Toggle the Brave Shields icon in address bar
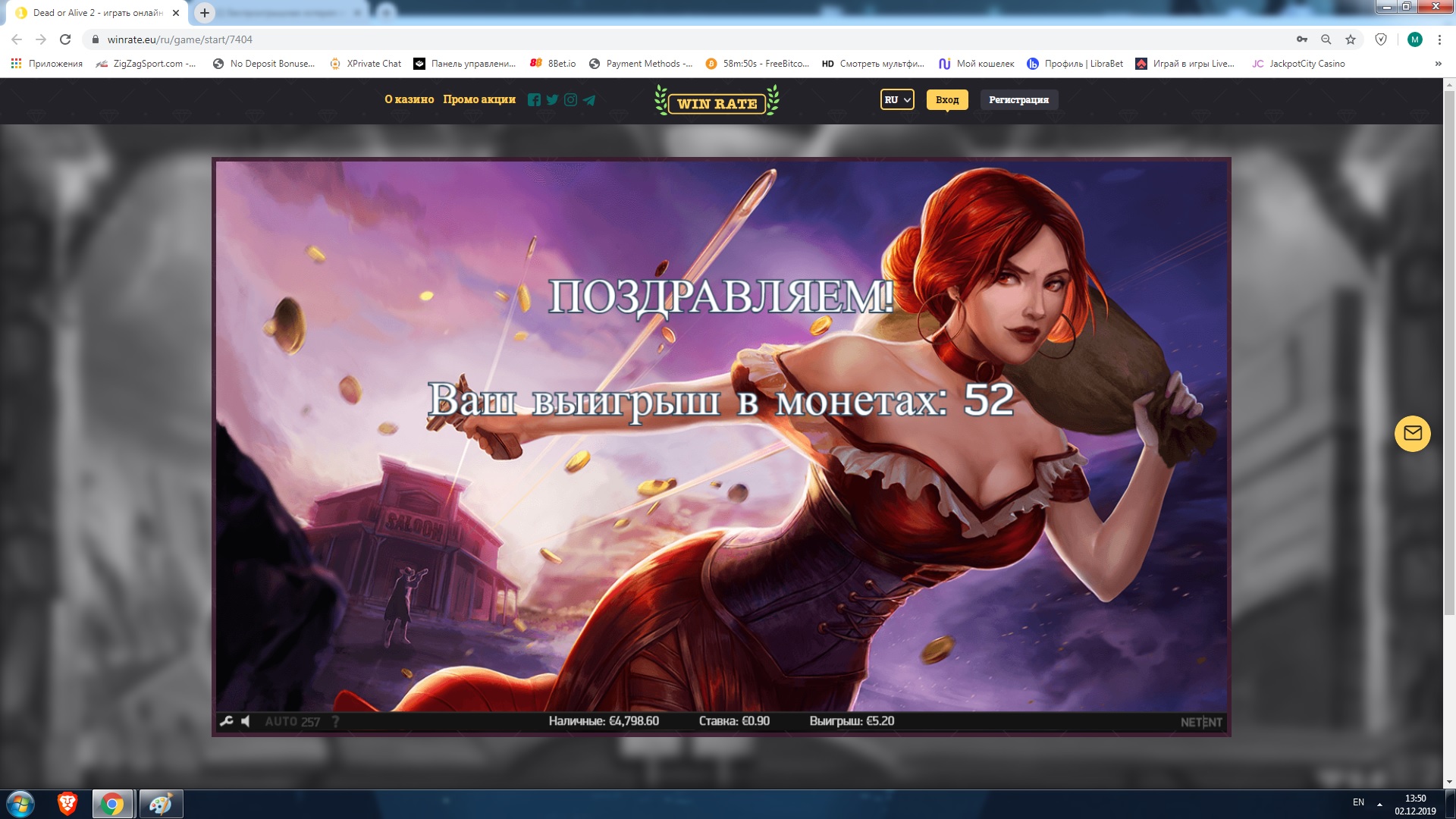The height and width of the screenshot is (819, 1456). [1380, 39]
